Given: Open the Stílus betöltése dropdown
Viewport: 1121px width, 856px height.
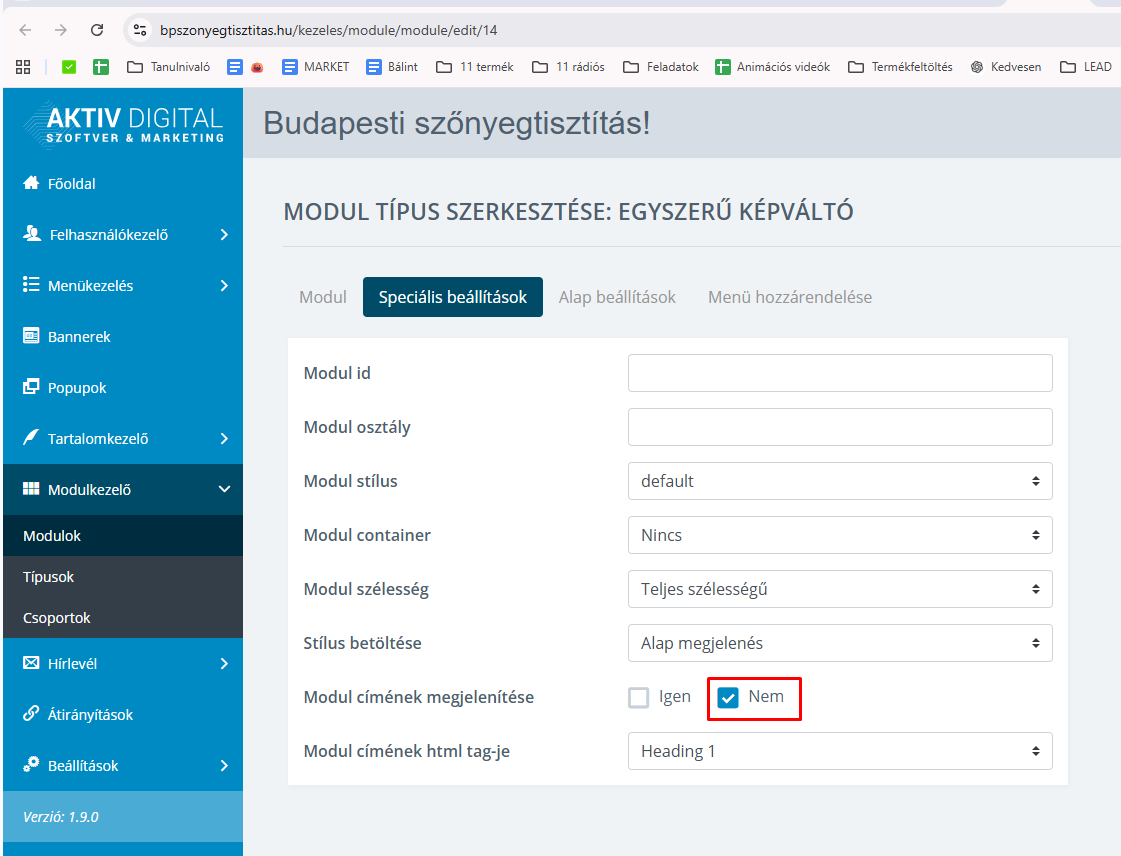Looking at the screenshot, I should (x=840, y=643).
